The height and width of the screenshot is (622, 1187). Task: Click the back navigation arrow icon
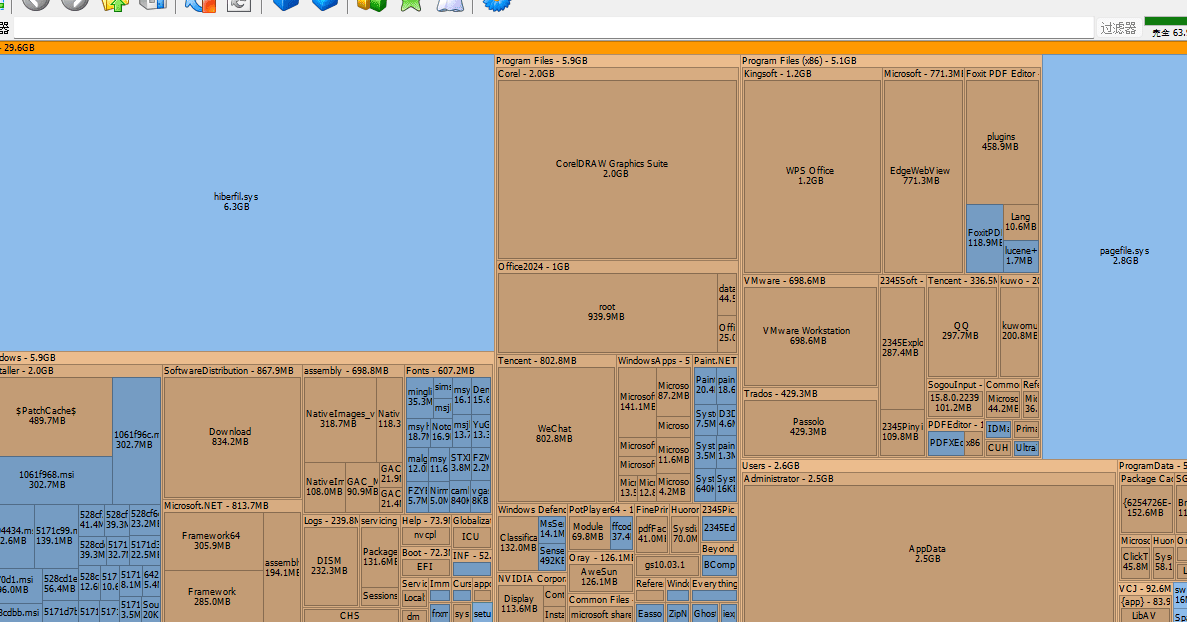point(36,3)
